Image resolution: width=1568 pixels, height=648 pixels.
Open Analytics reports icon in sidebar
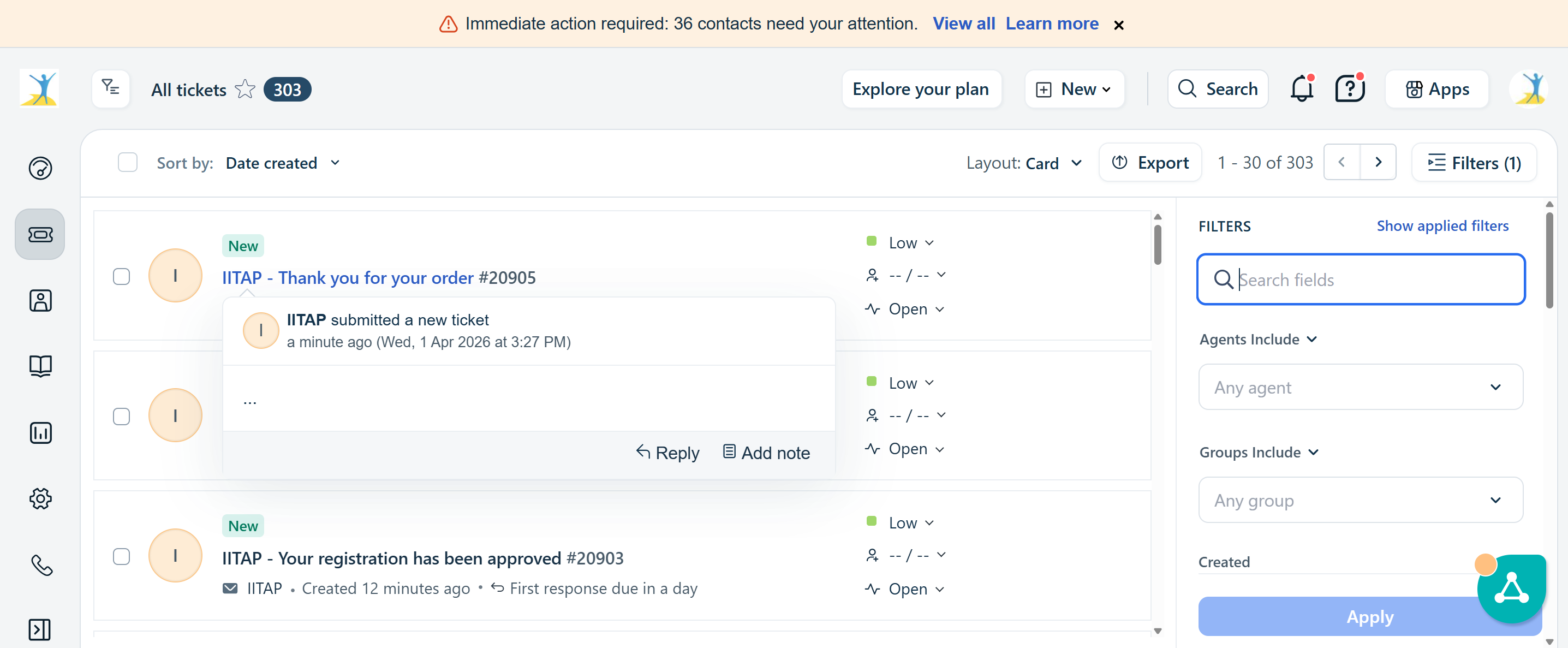coord(40,433)
